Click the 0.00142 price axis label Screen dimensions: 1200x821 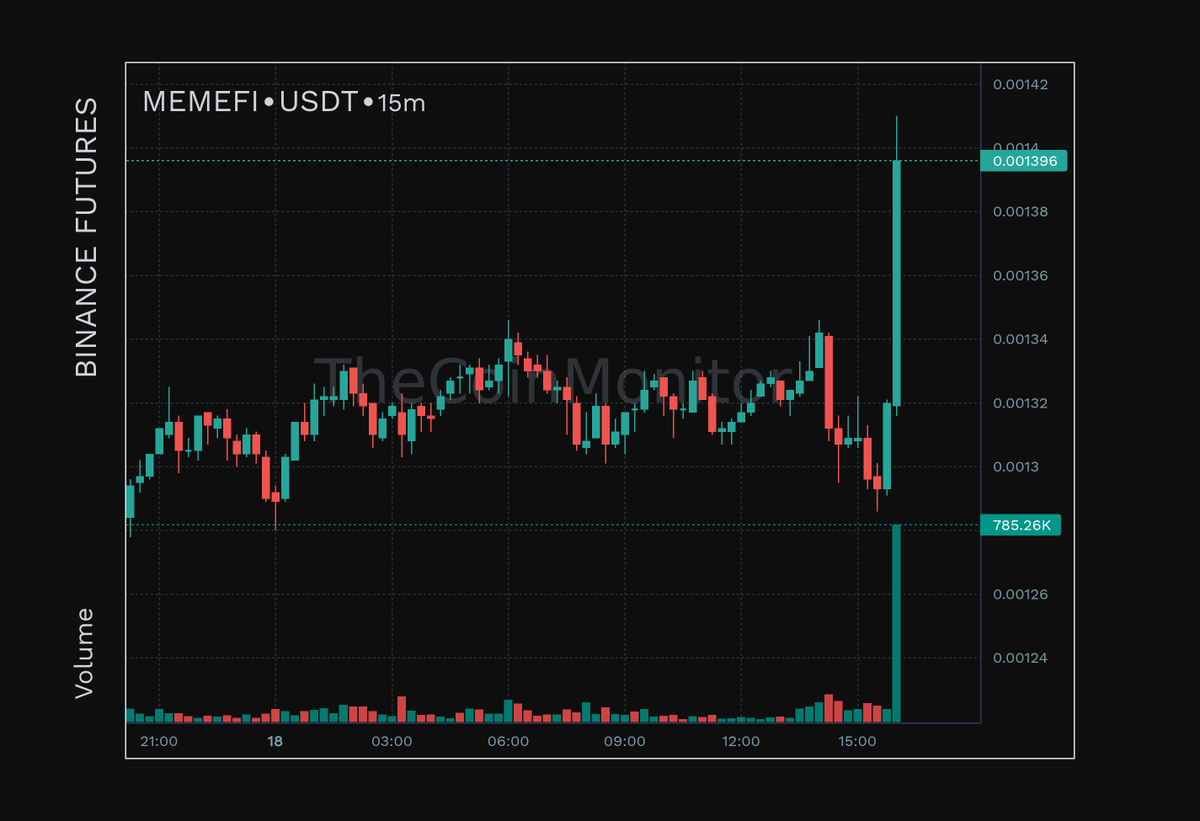[1020, 84]
